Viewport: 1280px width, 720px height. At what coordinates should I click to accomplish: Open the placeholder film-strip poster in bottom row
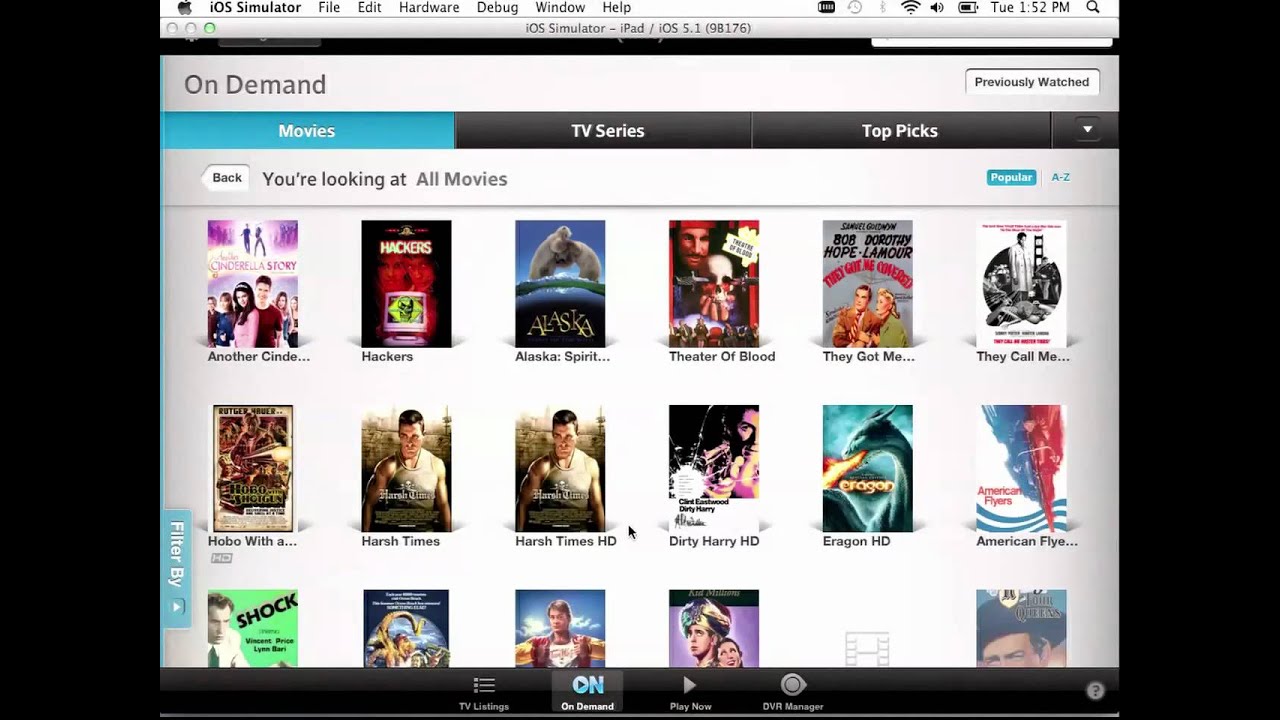point(867,648)
